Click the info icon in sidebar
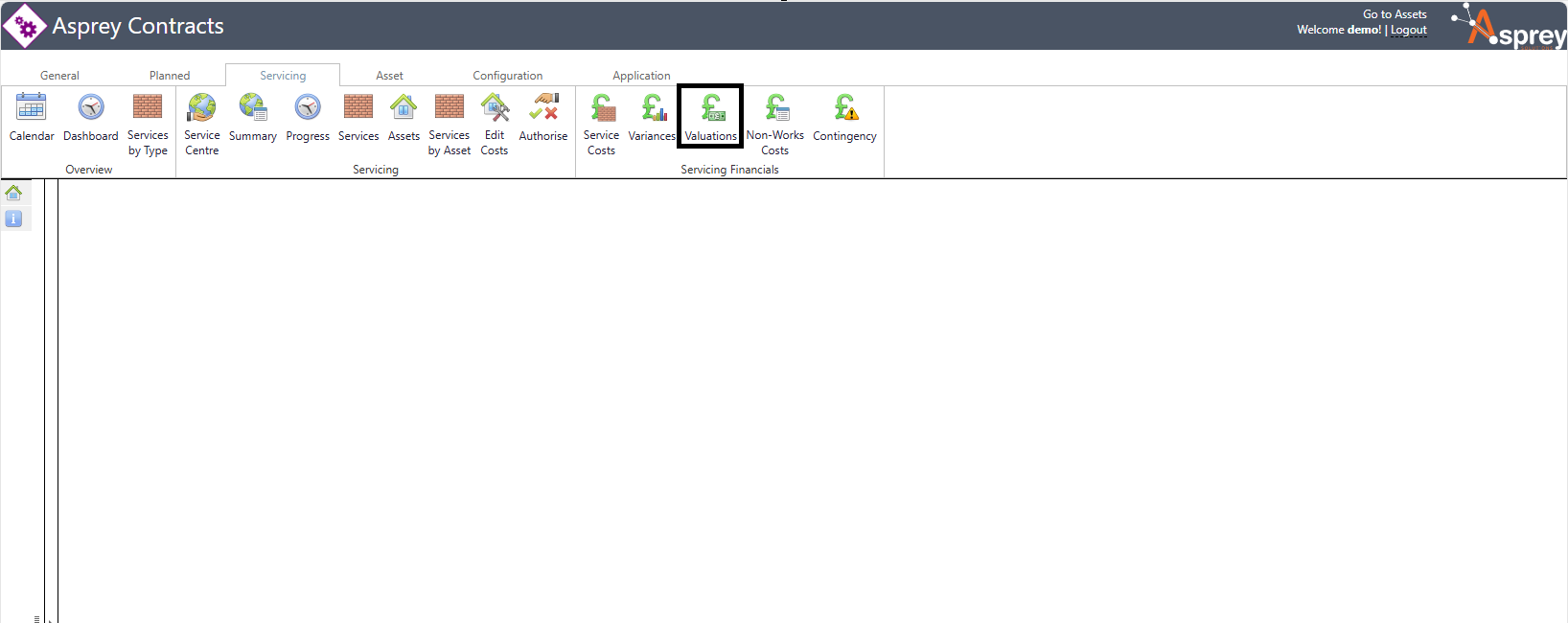This screenshot has height=623, width=1568. 13,219
